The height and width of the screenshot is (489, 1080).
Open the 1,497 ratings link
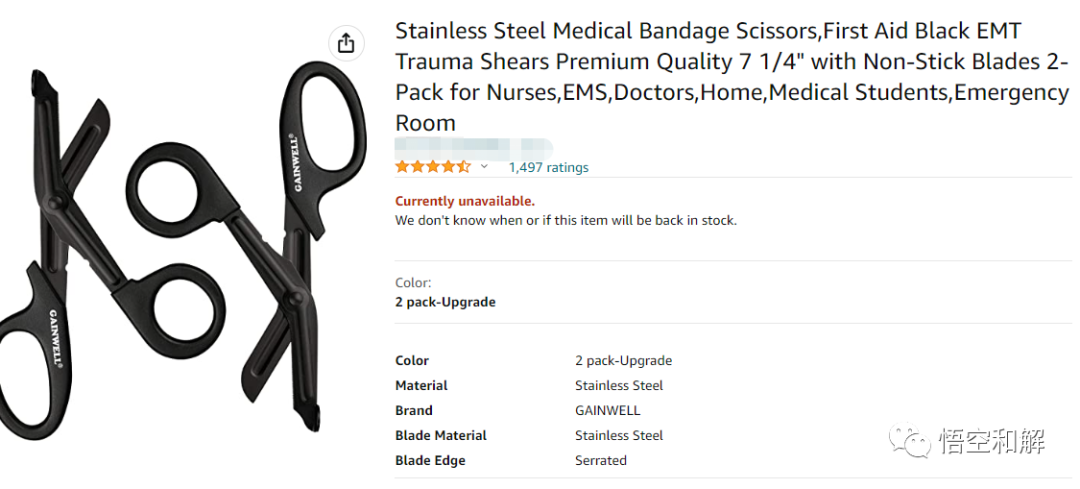(548, 167)
